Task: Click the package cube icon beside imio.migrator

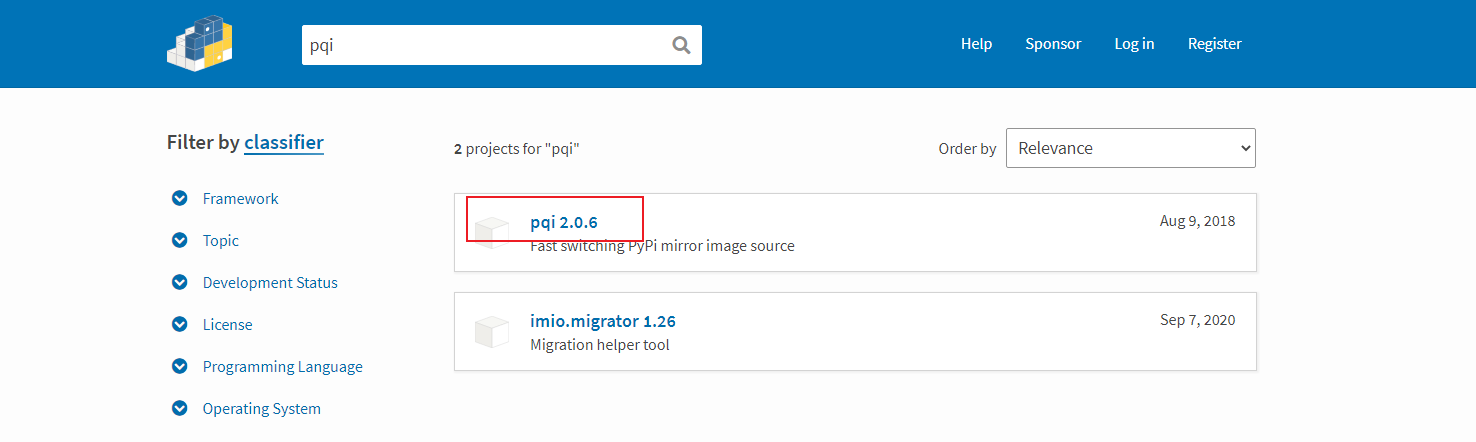Action: tap(492, 332)
